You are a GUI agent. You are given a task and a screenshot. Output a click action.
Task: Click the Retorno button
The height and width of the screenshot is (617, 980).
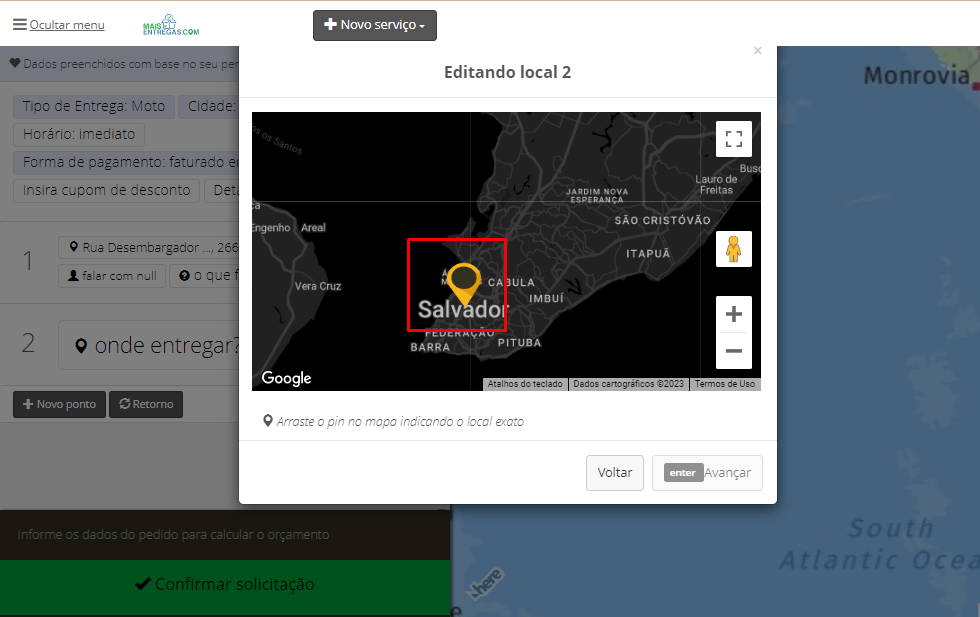click(x=146, y=404)
